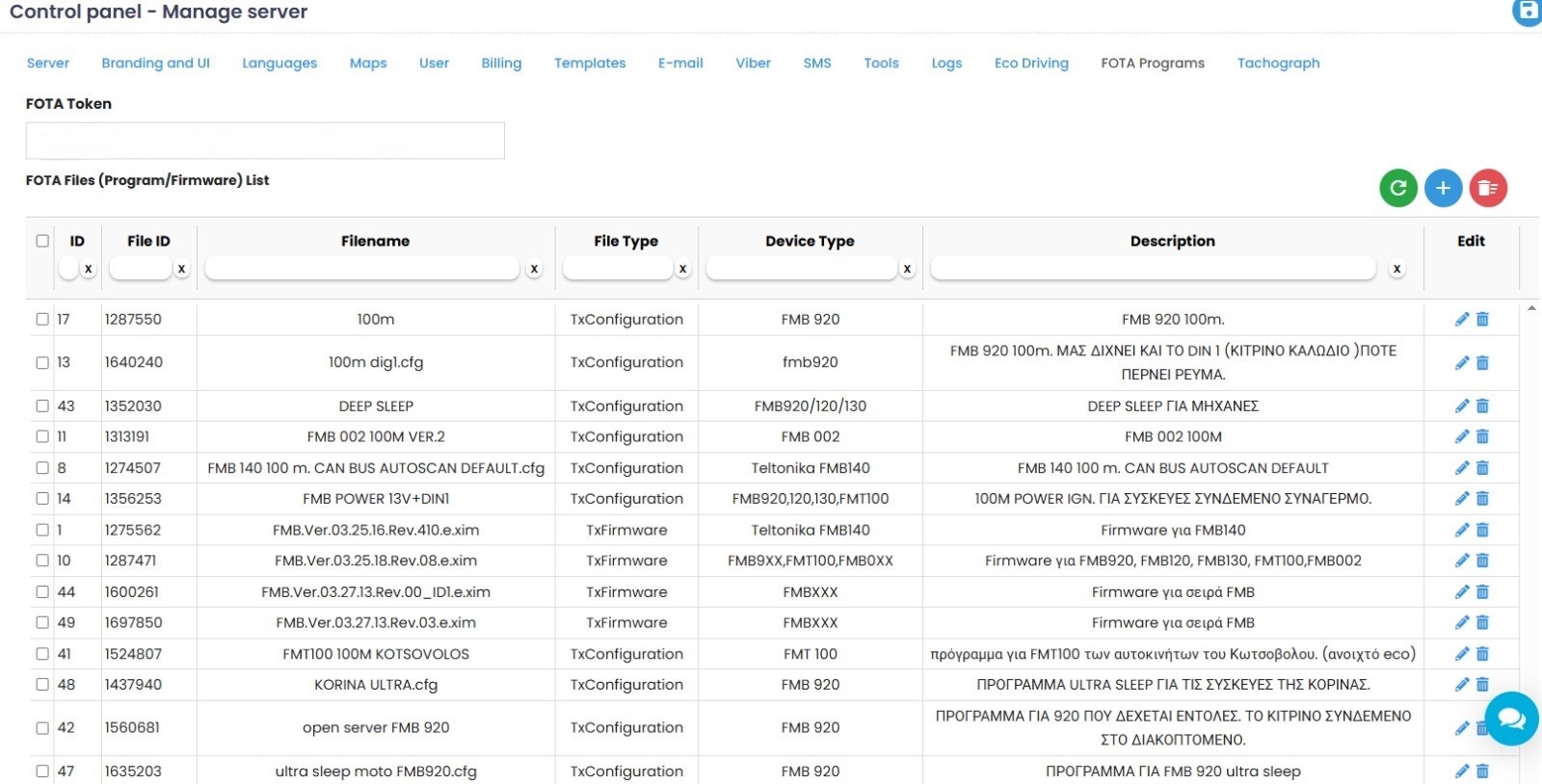This screenshot has width=1542, height=784.
Task: Edit the ultra sleep moto FMB920.cfg row
Action: click(x=1462, y=771)
